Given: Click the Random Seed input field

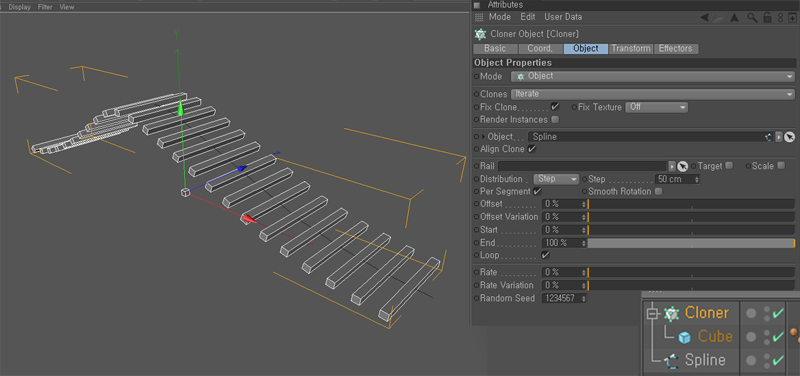Looking at the screenshot, I should [x=564, y=298].
